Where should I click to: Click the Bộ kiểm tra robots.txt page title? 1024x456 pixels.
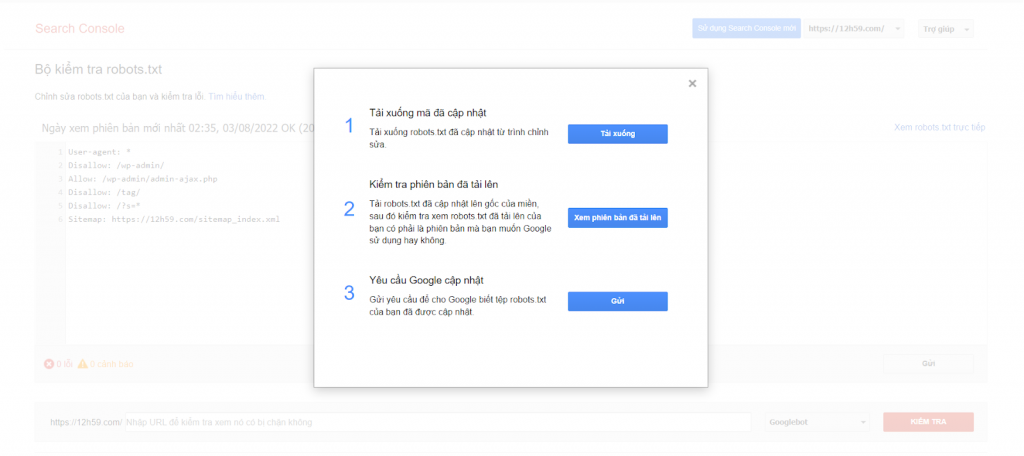[x=98, y=69]
